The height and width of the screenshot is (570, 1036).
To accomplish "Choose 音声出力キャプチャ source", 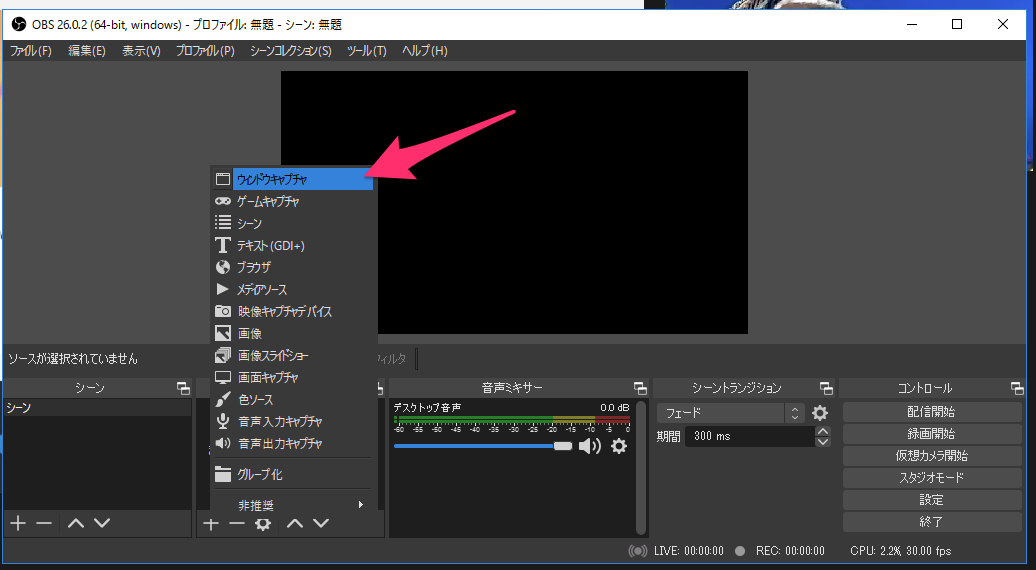I will coord(293,444).
